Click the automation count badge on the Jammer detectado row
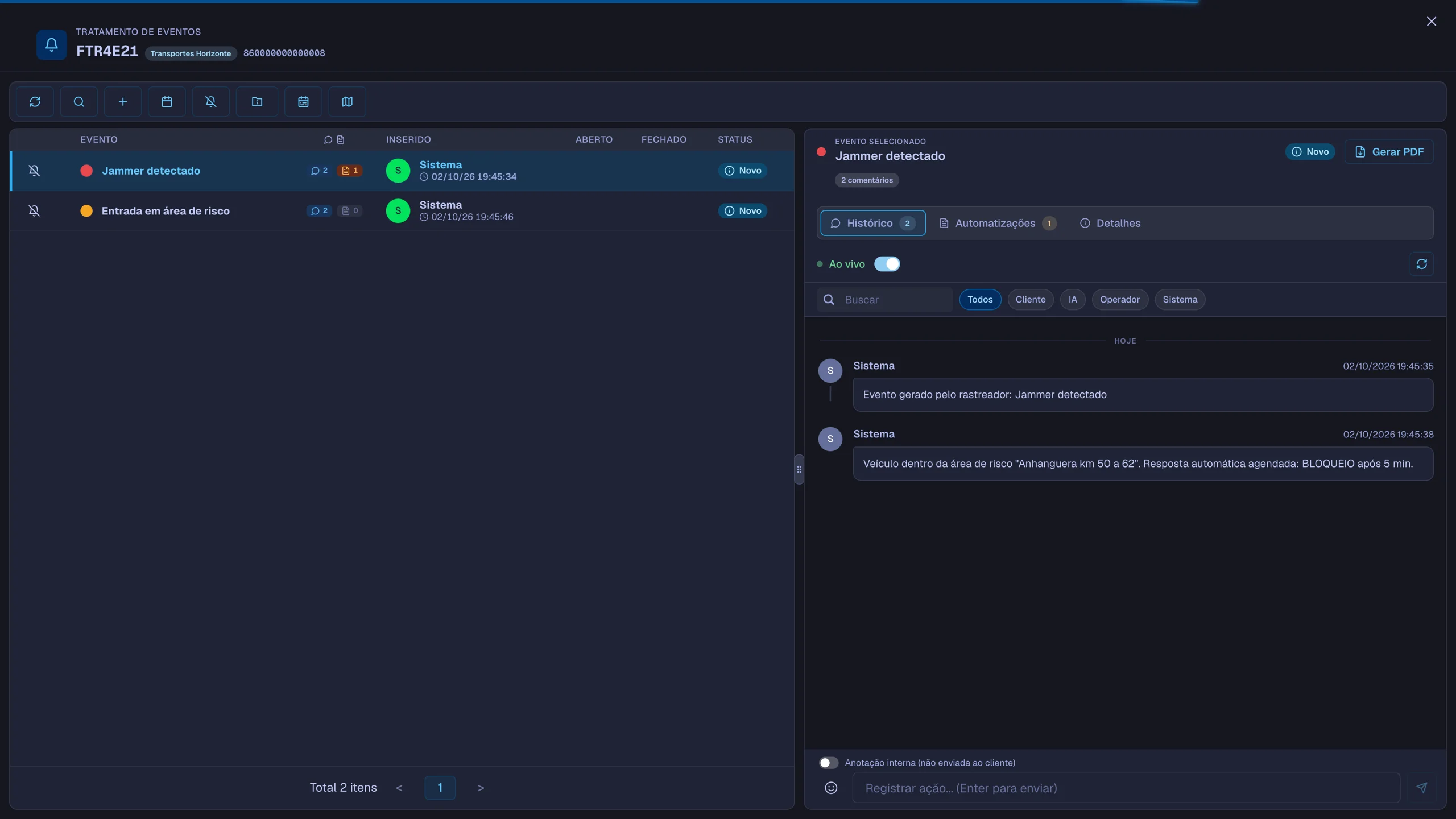 coord(350,171)
